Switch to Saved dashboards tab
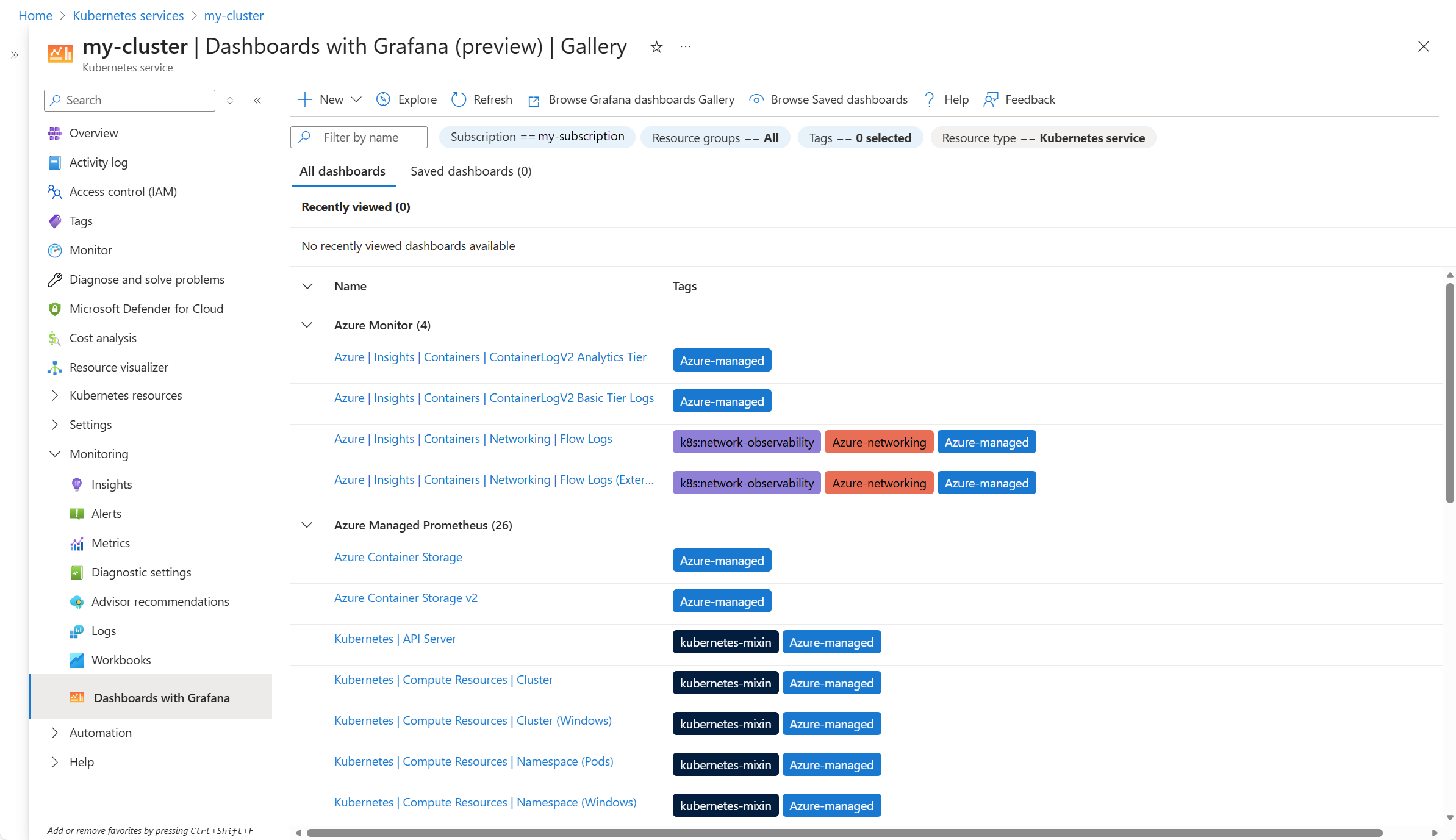The height and width of the screenshot is (840, 1456). (x=470, y=171)
